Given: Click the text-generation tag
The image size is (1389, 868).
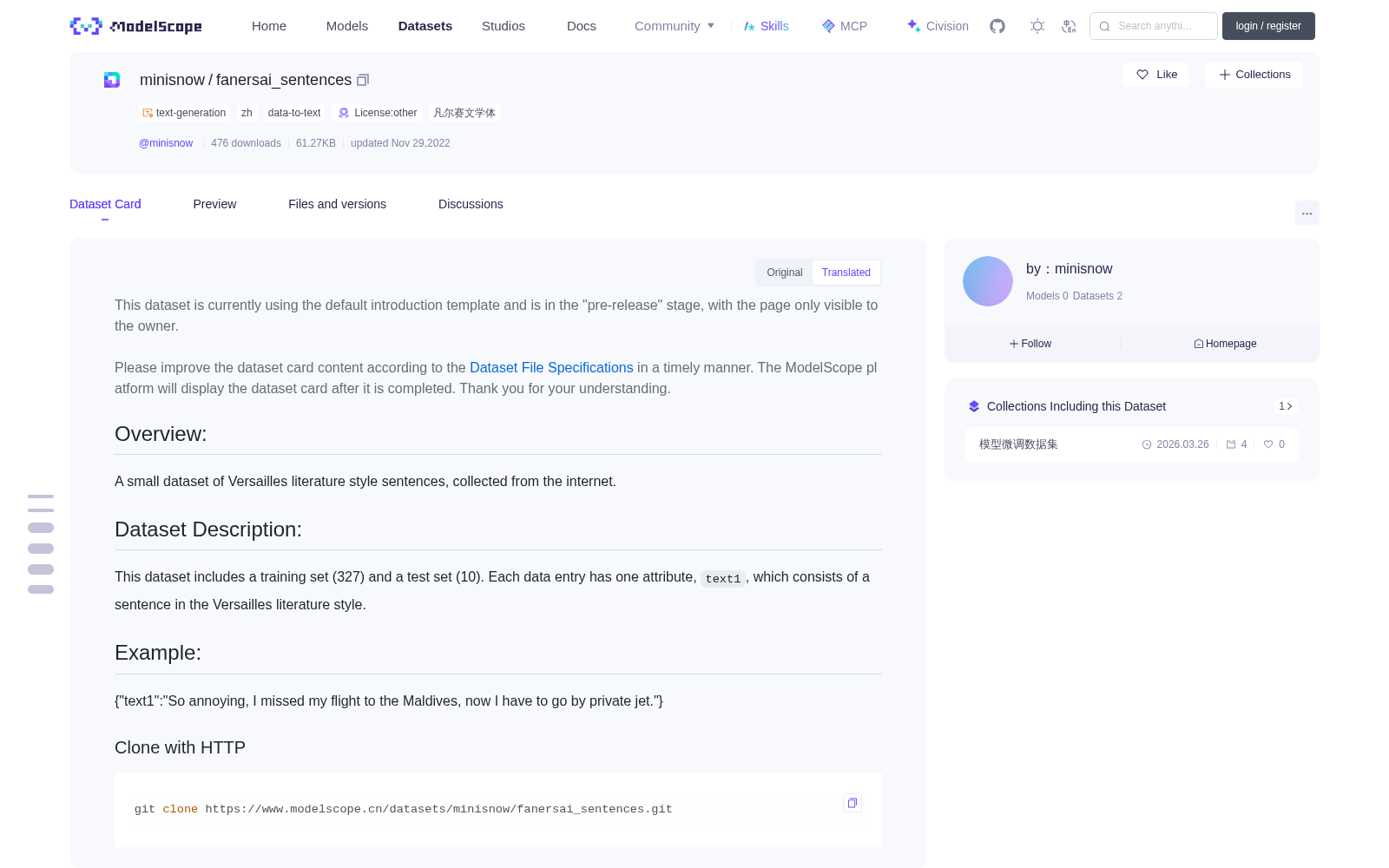Looking at the screenshot, I should (x=184, y=113).
